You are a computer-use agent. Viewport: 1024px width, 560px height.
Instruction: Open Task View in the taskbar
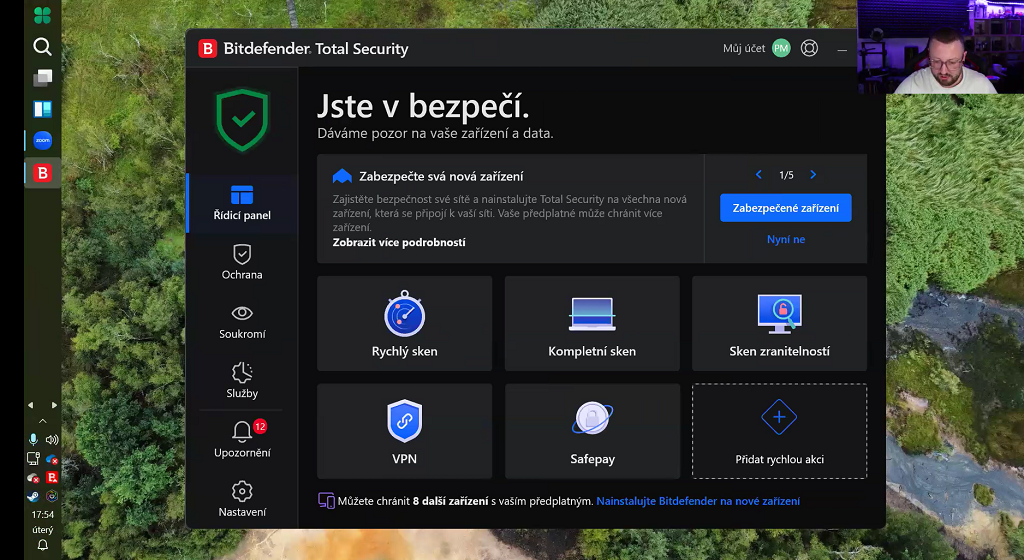pyautogui.click(x=42, y=78)
